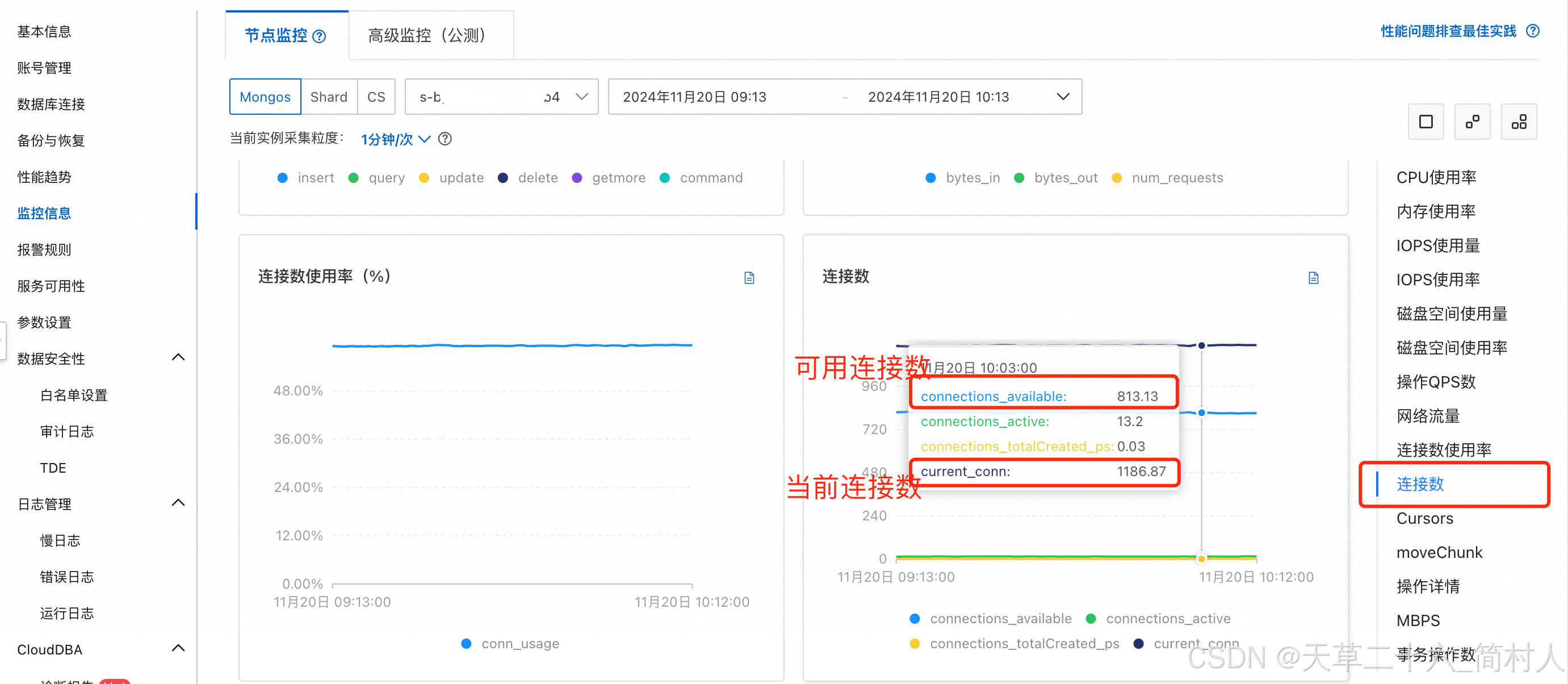This screenshot has height=684, width=1568.
Task: Select three-block chart layout icon
Action: (1519, 122)
